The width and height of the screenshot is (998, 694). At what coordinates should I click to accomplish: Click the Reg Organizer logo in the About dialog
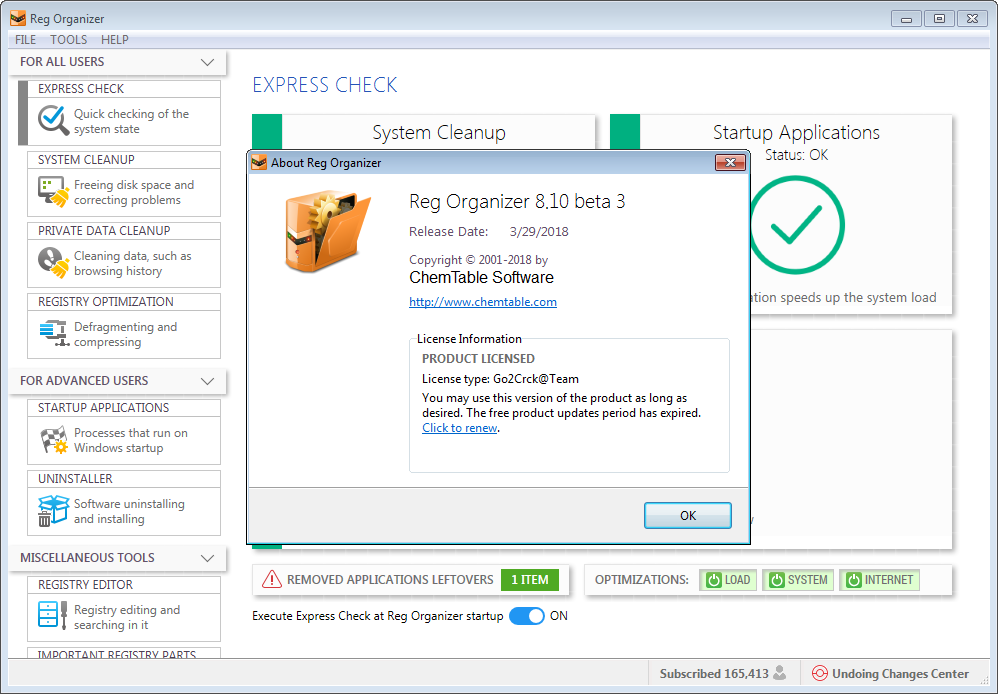327,231
